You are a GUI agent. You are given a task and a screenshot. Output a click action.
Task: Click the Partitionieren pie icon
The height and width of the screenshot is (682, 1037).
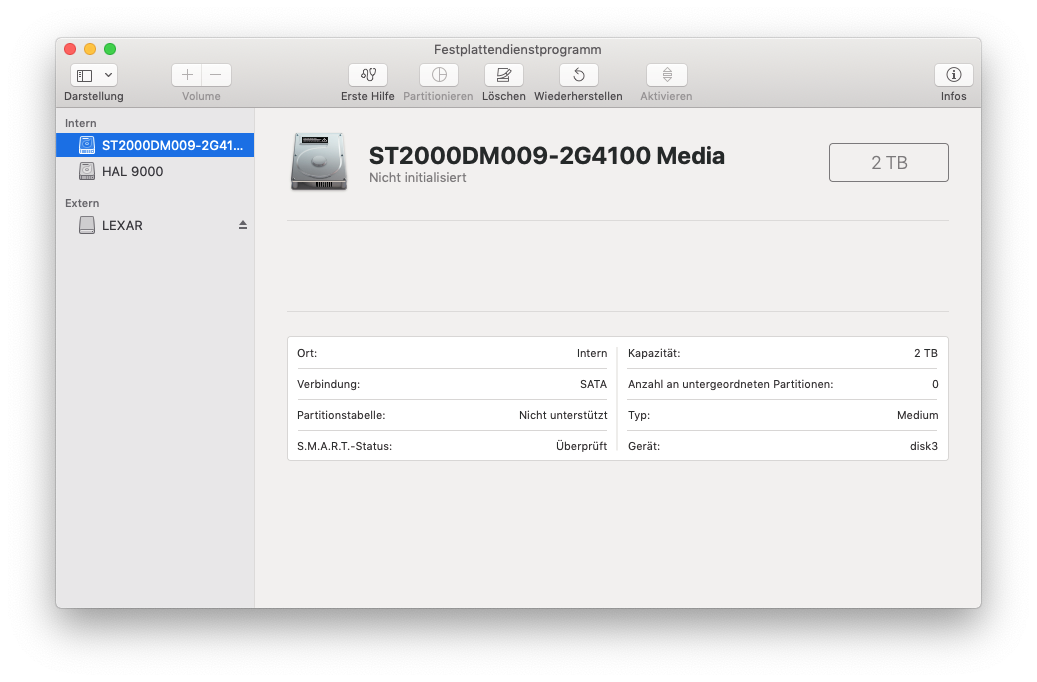tap(438, 75)
